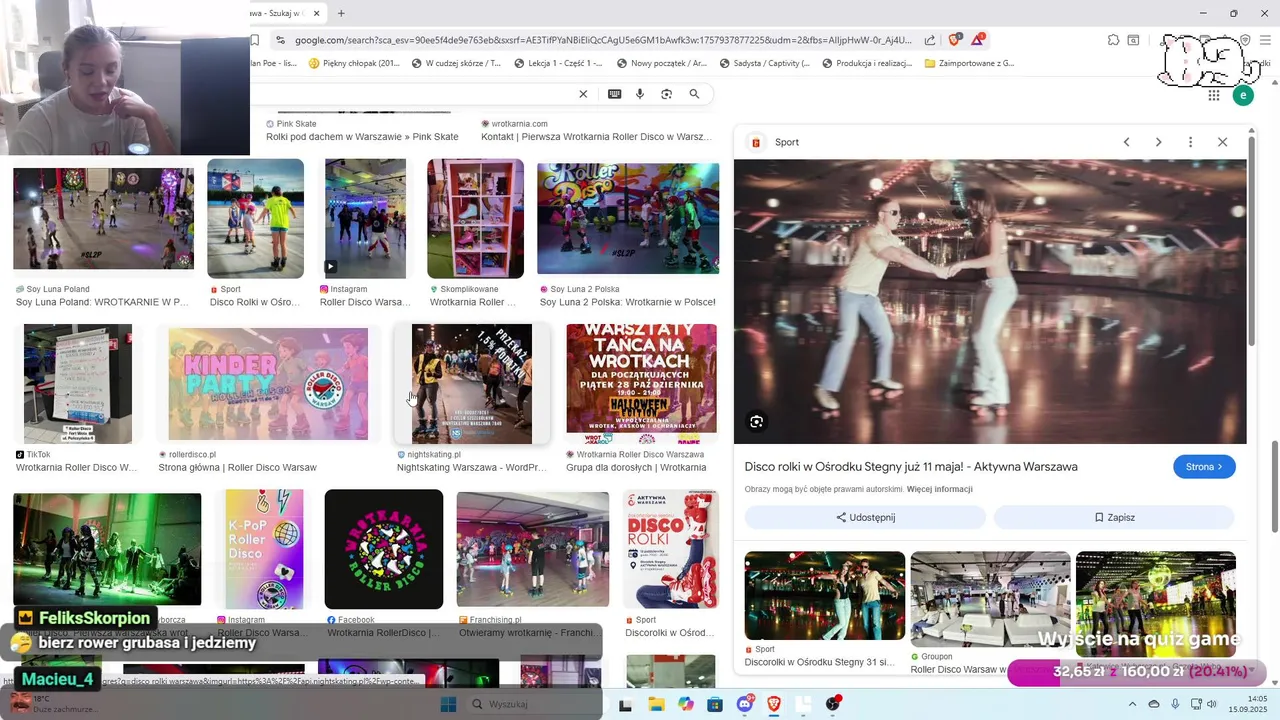Open a new browser tab
Screen dimensions: 1280x720
pyautogui.click(x=341, y=13)
